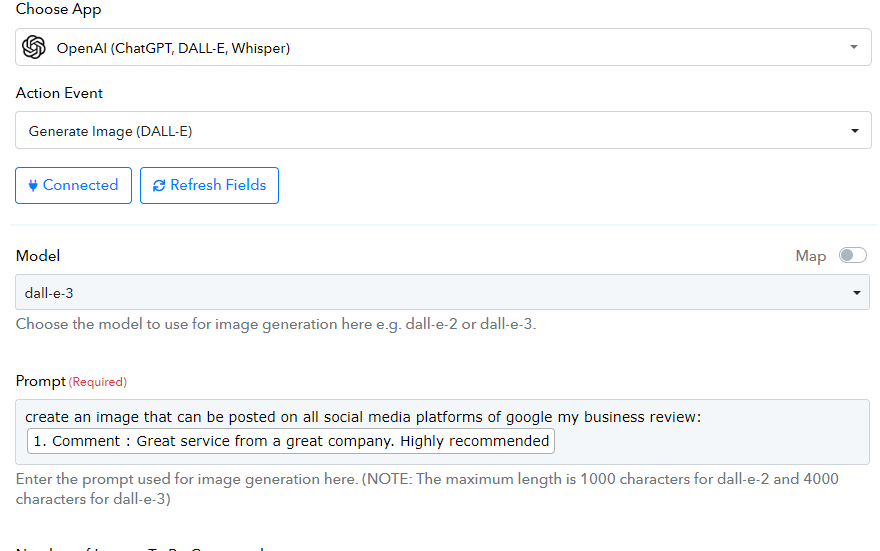
Task: Click the 'Action Event' label
Action: (x=59, y=93)
